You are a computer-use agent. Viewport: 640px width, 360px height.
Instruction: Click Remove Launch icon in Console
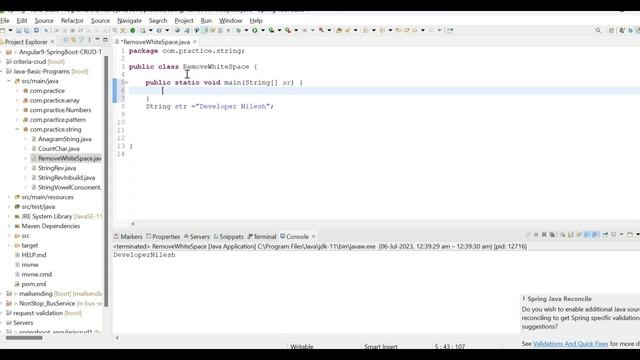[544, 235]
